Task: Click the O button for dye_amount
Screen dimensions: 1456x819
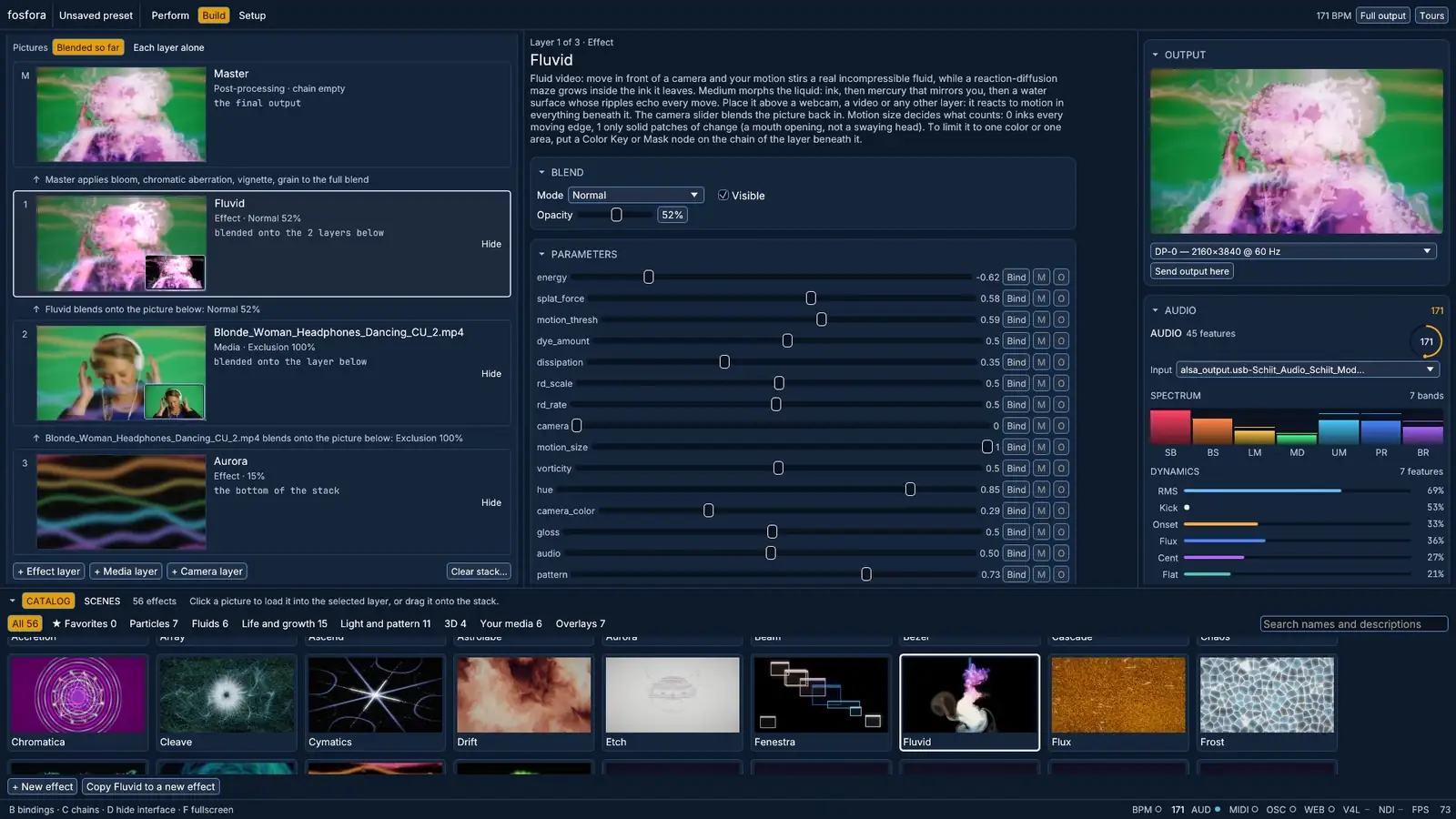Action: click(x=1061, y=341)
